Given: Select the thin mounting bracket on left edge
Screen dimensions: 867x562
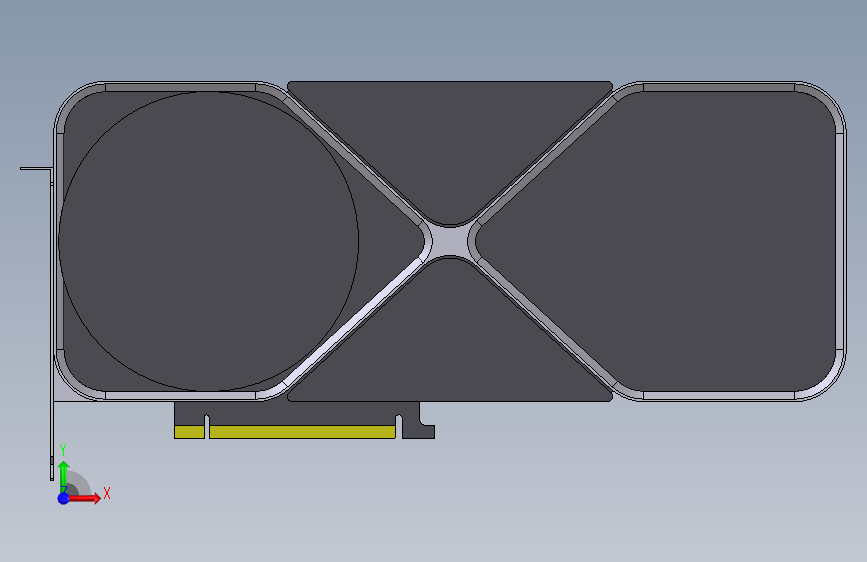Looking at the screenshot, I should (x=50, y=326).
